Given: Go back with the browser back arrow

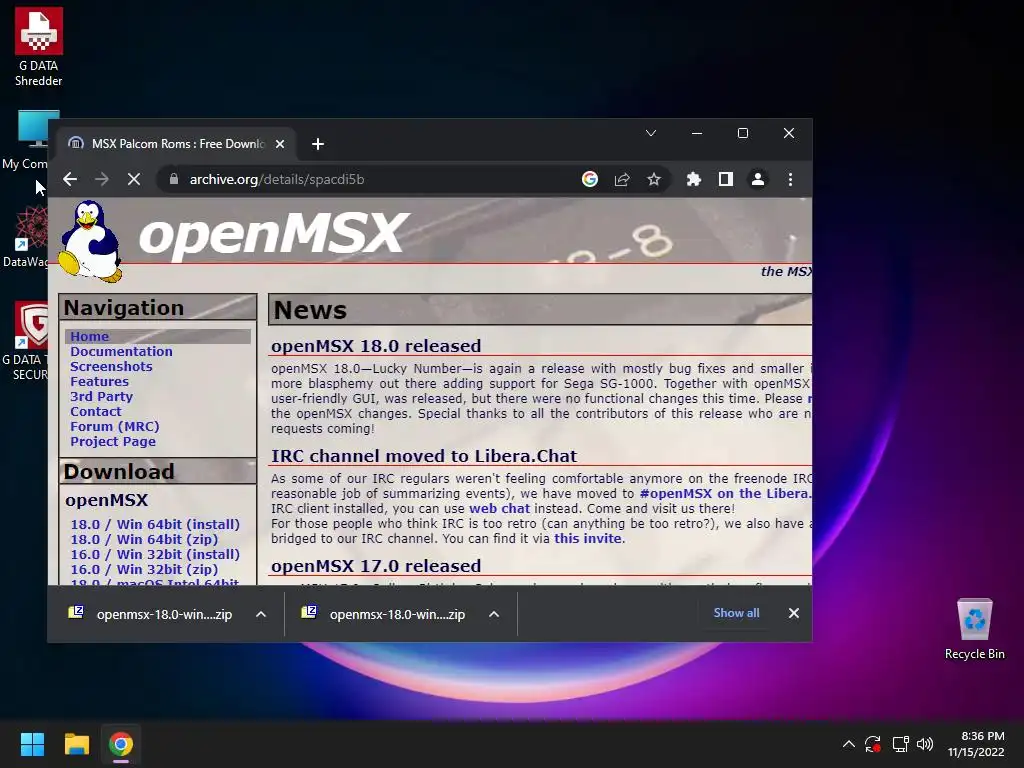Looking at the screenshot, I should (71, 179).
